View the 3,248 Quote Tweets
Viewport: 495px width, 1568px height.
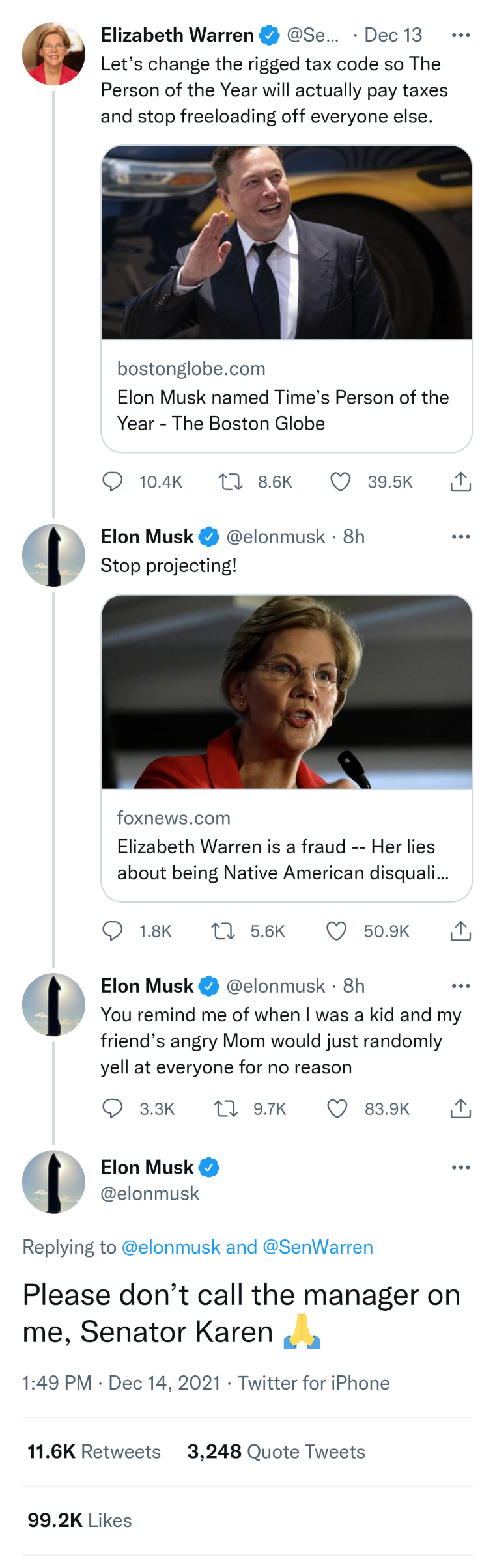click(276, 1451)
